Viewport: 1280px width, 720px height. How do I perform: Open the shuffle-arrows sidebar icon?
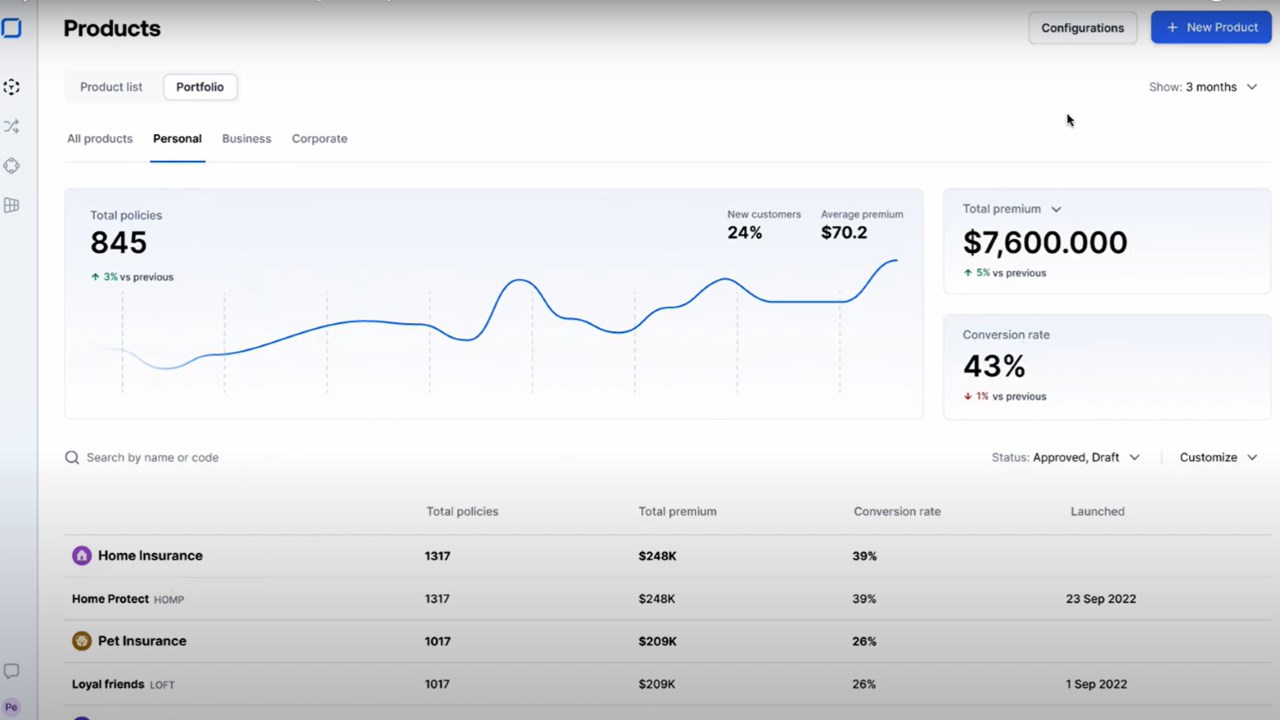tap(12, 126)
